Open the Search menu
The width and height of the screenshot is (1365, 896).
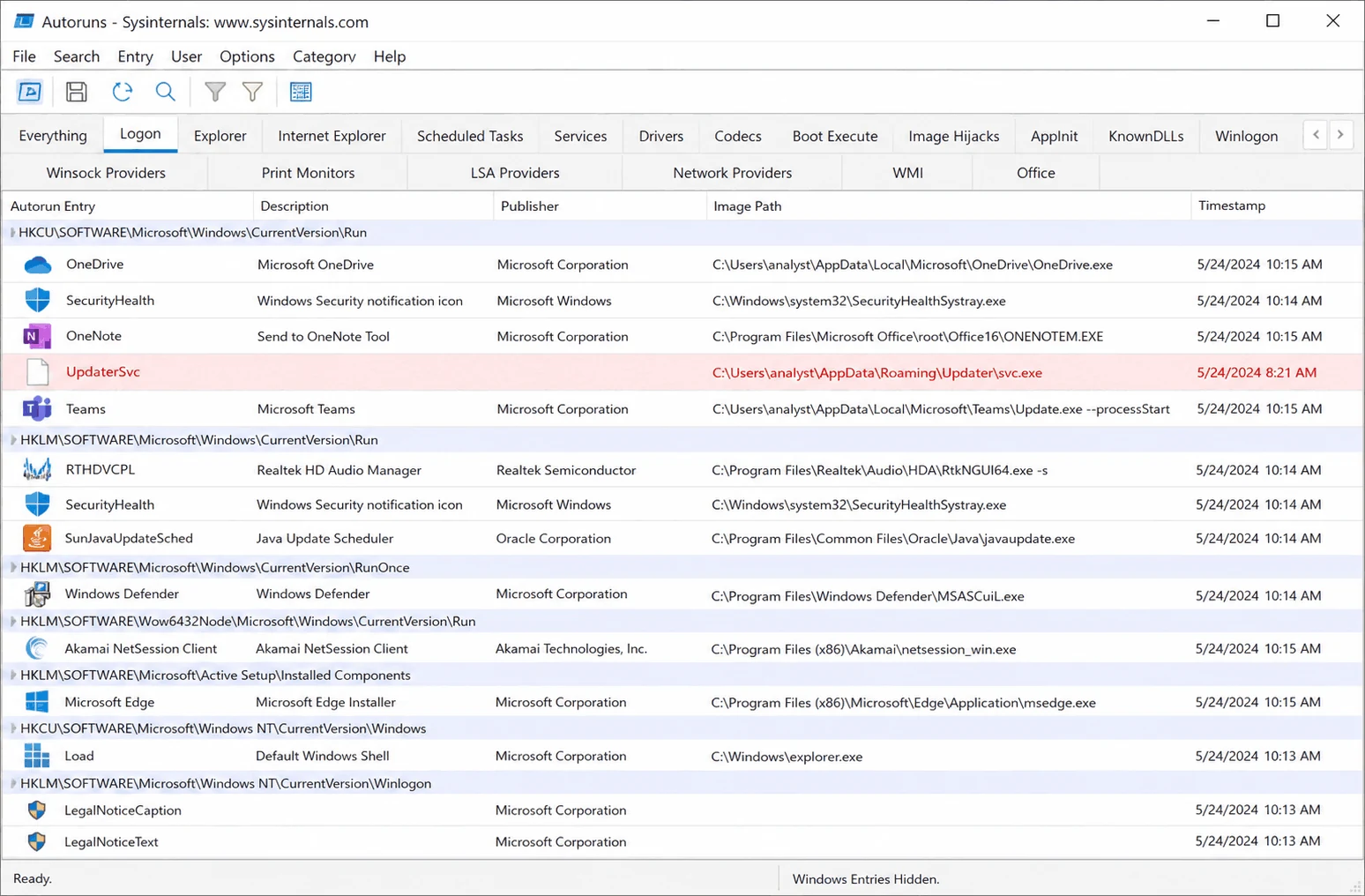(x=77, y=56)
